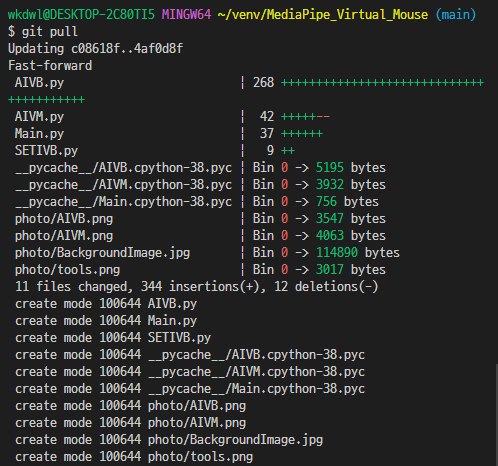Image resolution: width=498 pixels, height=466 pixels.
Task: Click the create mode line for __pycache__/Main.cpython-38.pyc
Action: (190, 389)
